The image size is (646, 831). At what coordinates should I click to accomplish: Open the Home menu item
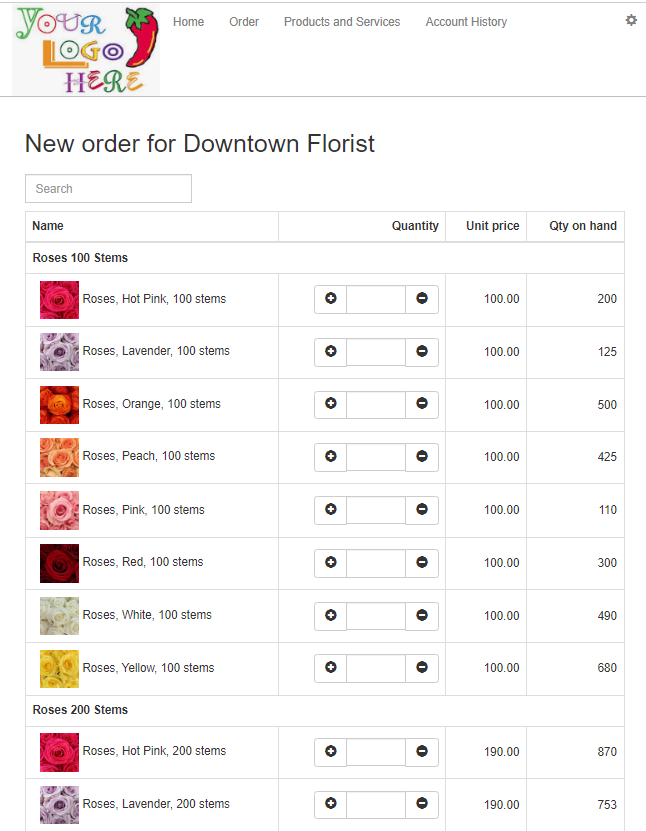188,22
